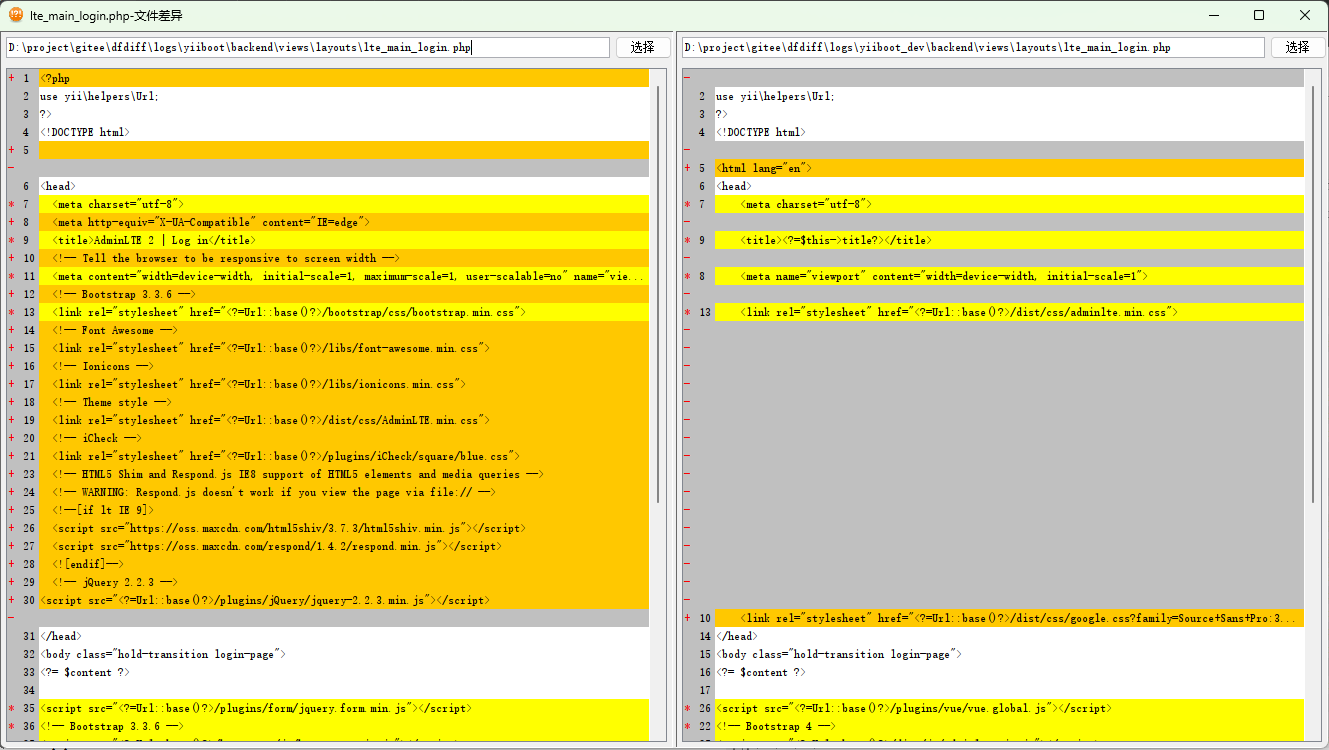The width and height of the screenshot is (1329, 750).
Task: Select left line linking font-awesome.min.css
Action: 344,348
